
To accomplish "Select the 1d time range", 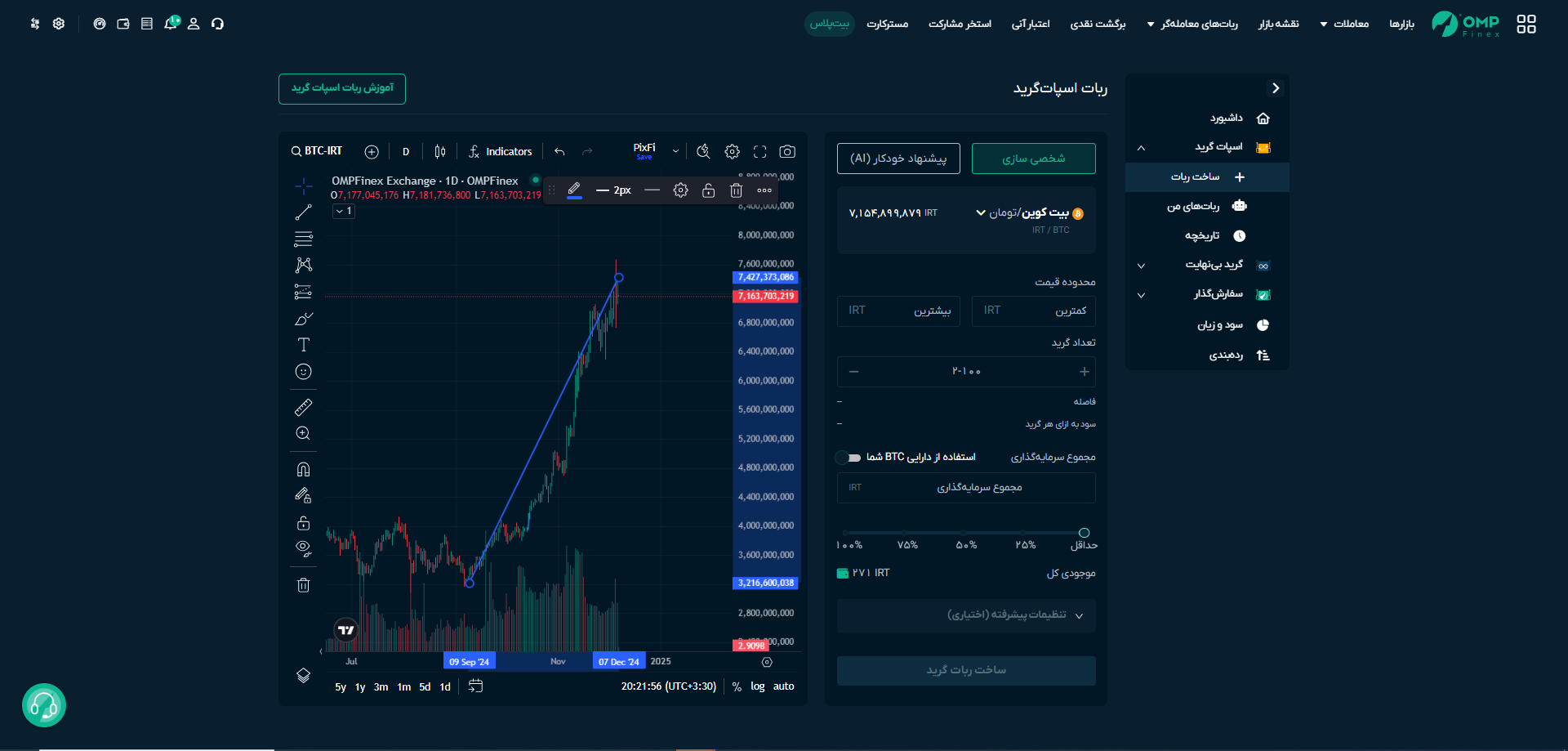I will point(445,686).
